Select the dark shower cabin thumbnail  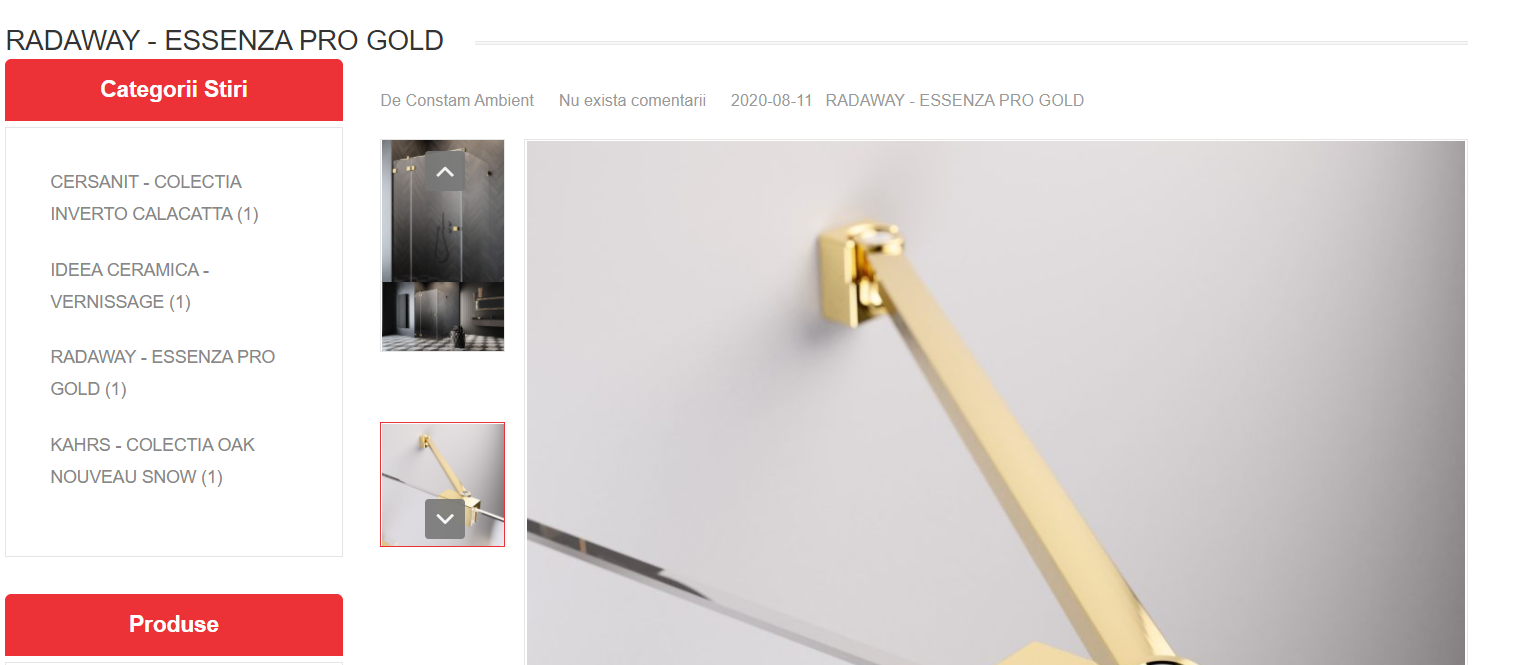[443, 211]
